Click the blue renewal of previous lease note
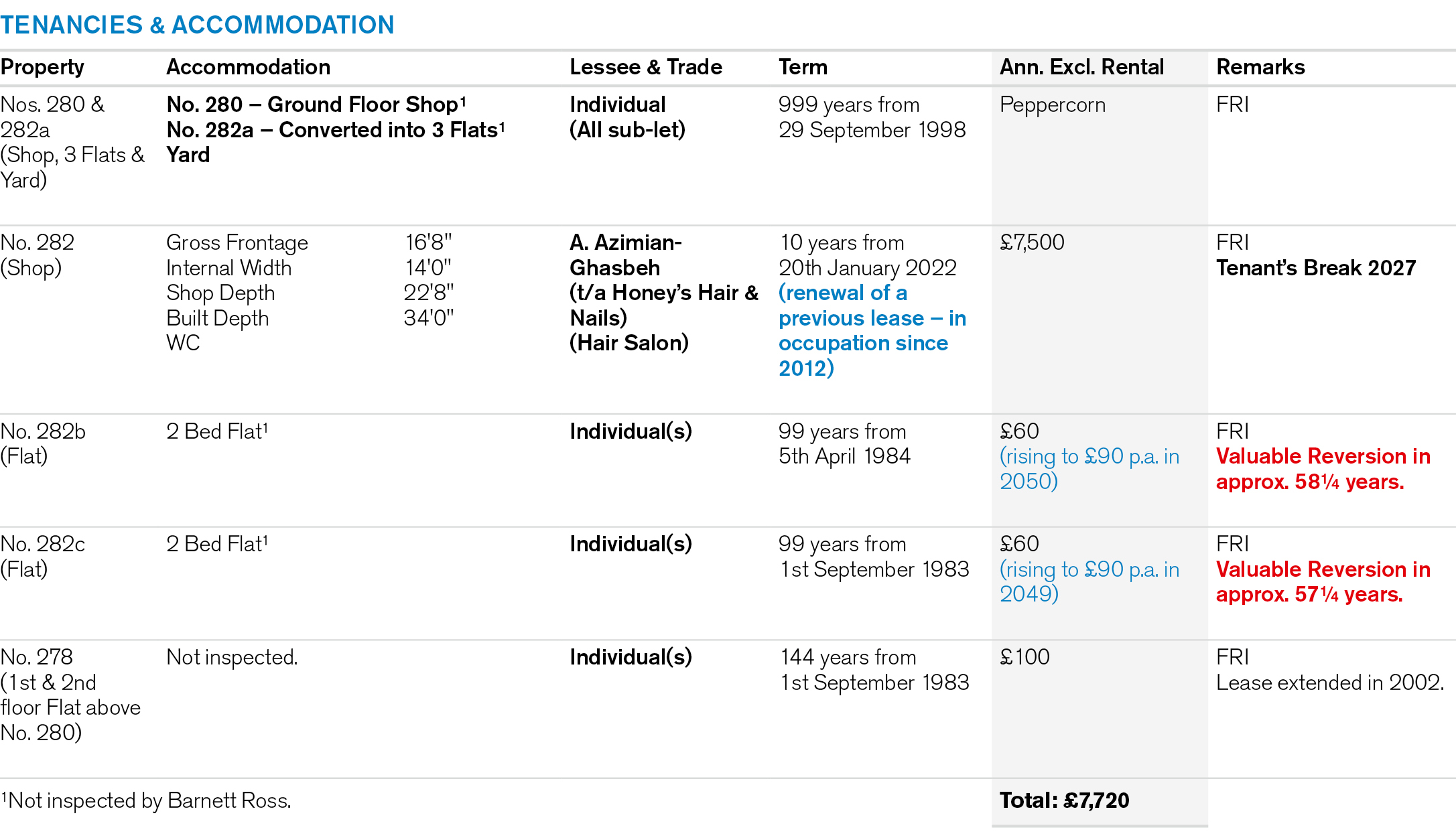The height and width of the screenshot is (838, 1456). [871, 330]
